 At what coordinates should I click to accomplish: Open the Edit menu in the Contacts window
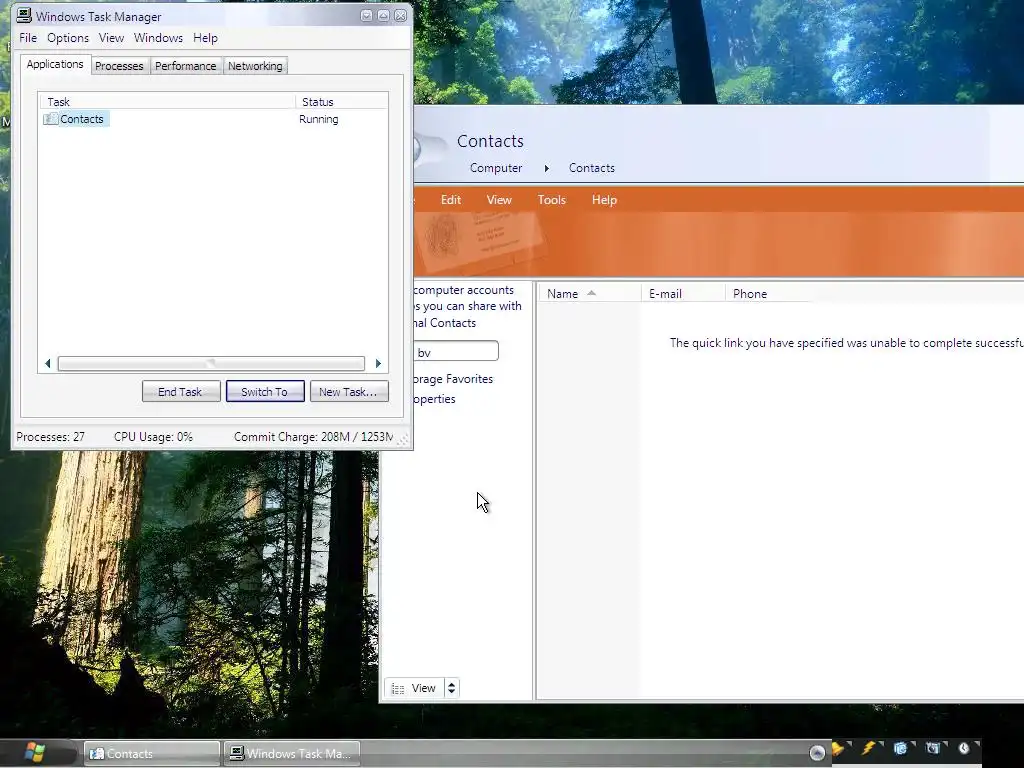coord(451,200)
